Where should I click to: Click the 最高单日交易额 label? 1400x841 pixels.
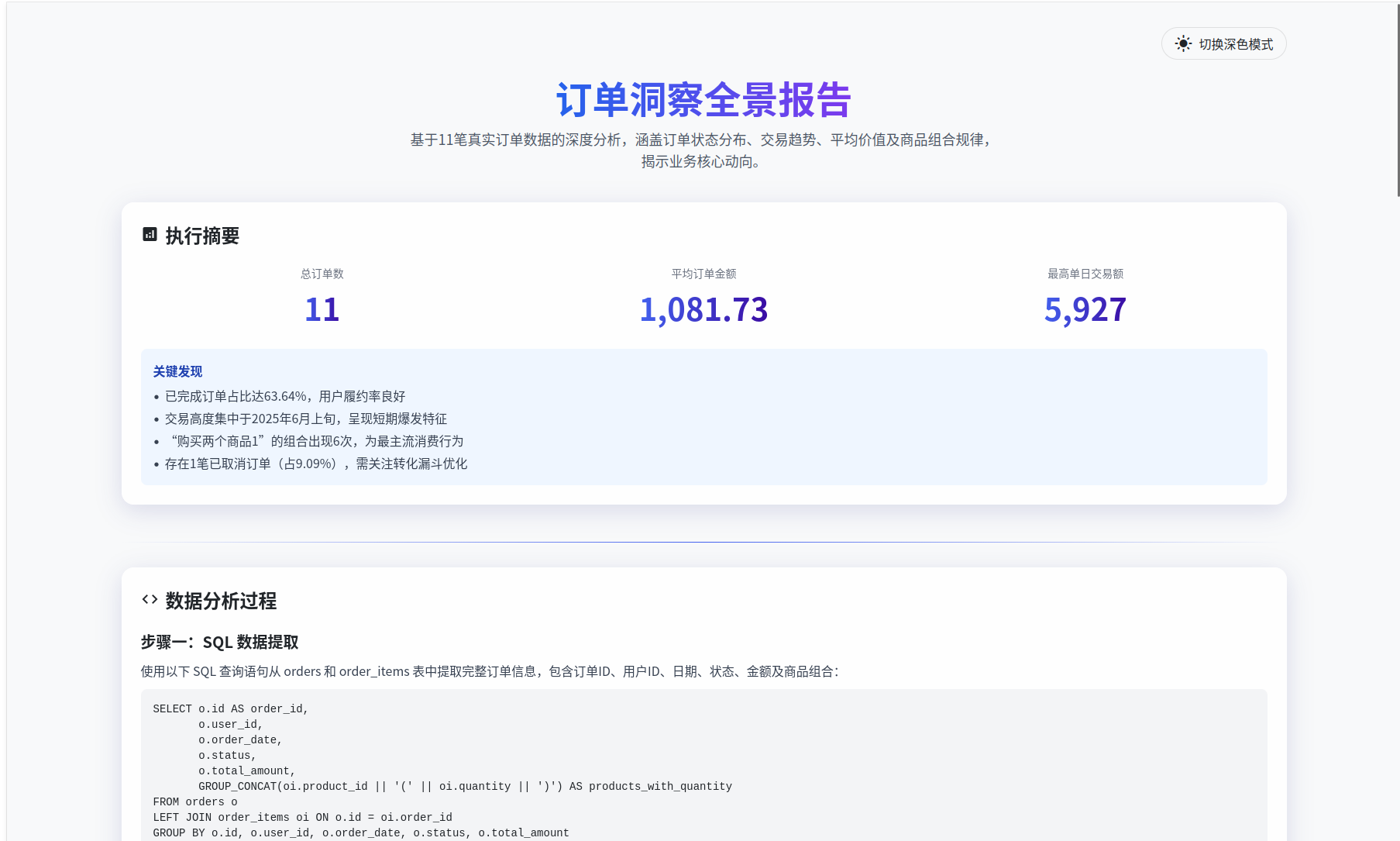click(x=1085, y=274)
